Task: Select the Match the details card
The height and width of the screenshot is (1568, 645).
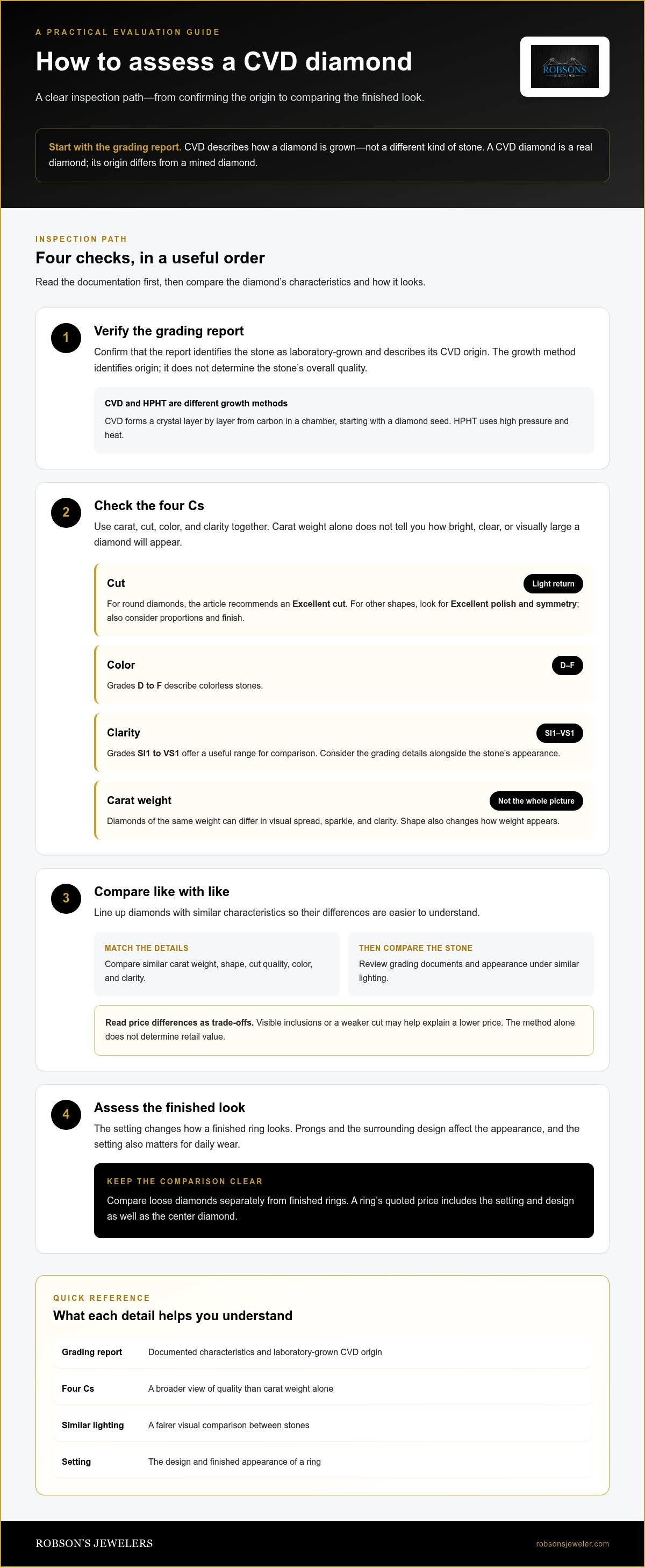Action: (x=217, y=964)
